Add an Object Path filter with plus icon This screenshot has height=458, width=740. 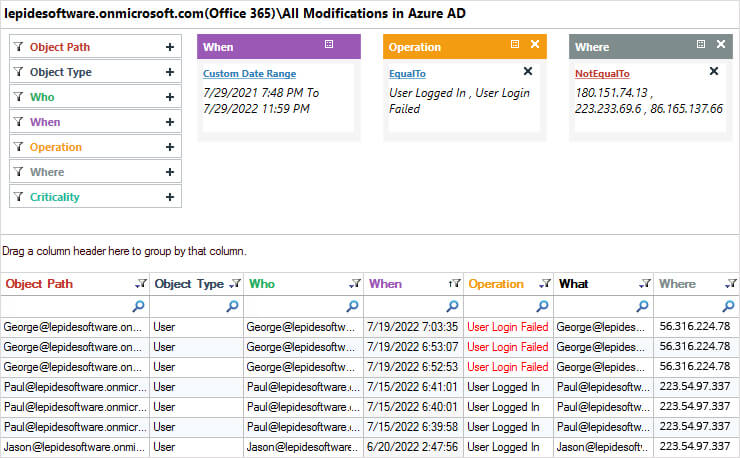(x=170, y=47)
